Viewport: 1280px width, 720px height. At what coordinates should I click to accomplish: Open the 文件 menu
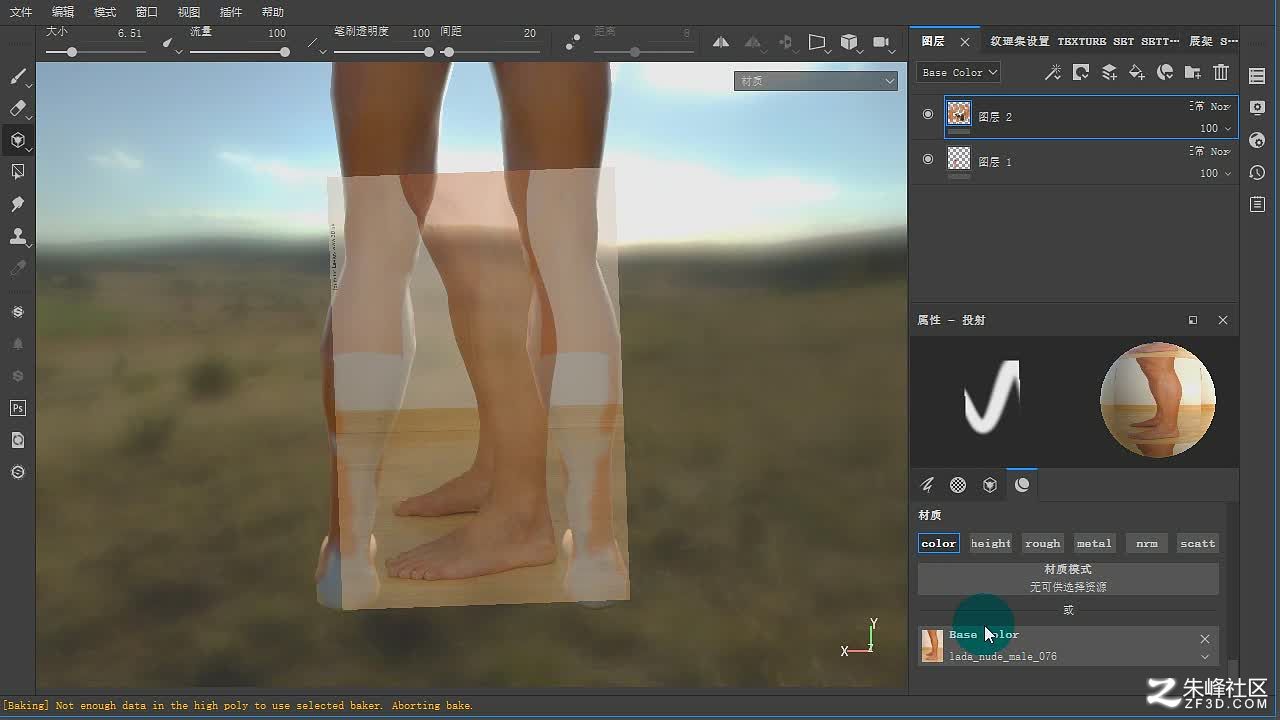[21, 12]
